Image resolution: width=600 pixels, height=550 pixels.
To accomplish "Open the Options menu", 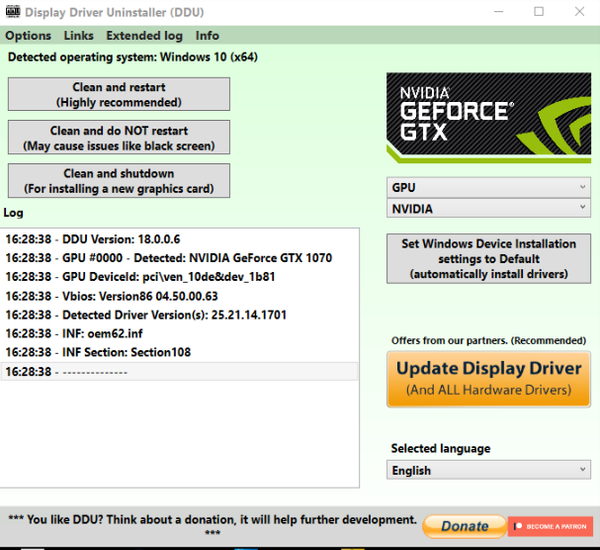I will 28,36.
